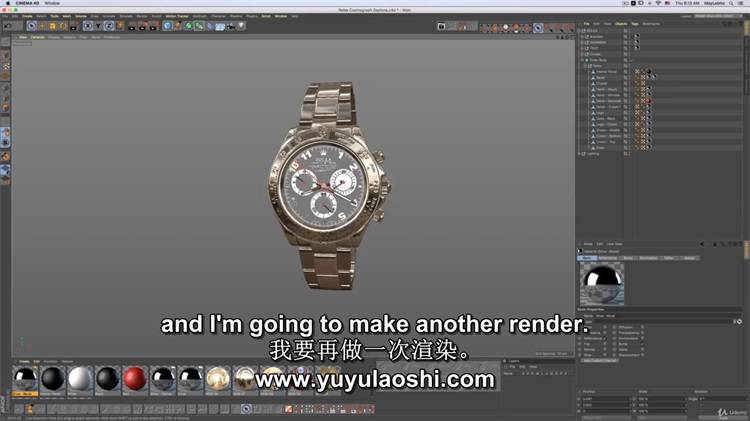Screen dimensions: 750x421
Task: Click the green Subdivision Surface generator icon
Action: tap(188, 26)
